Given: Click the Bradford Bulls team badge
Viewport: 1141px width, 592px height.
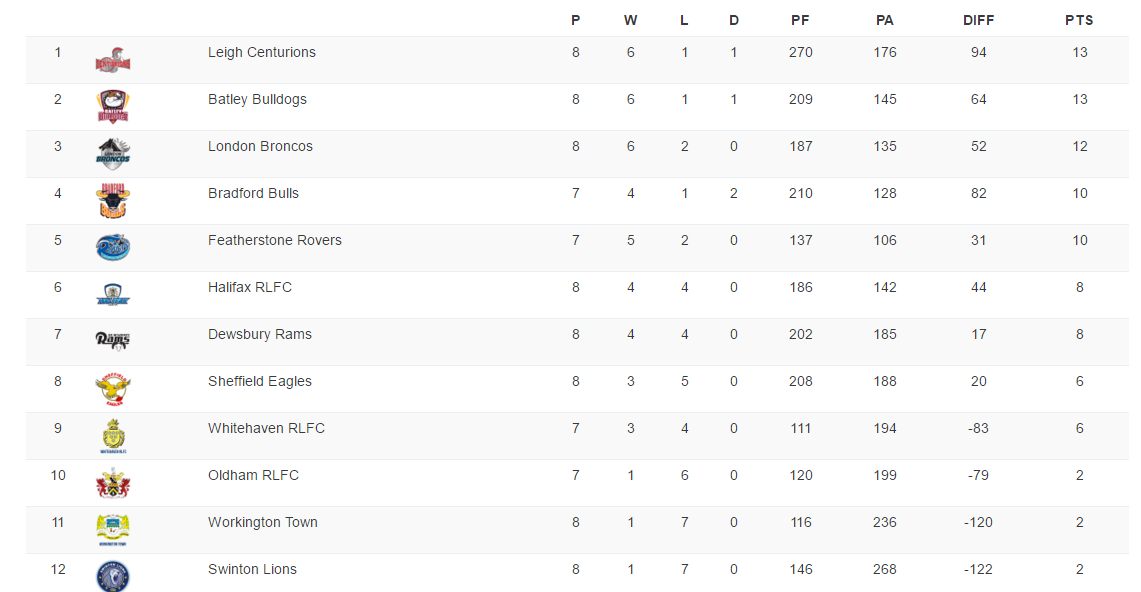Looking at the screenshot, I should [113, 201].
